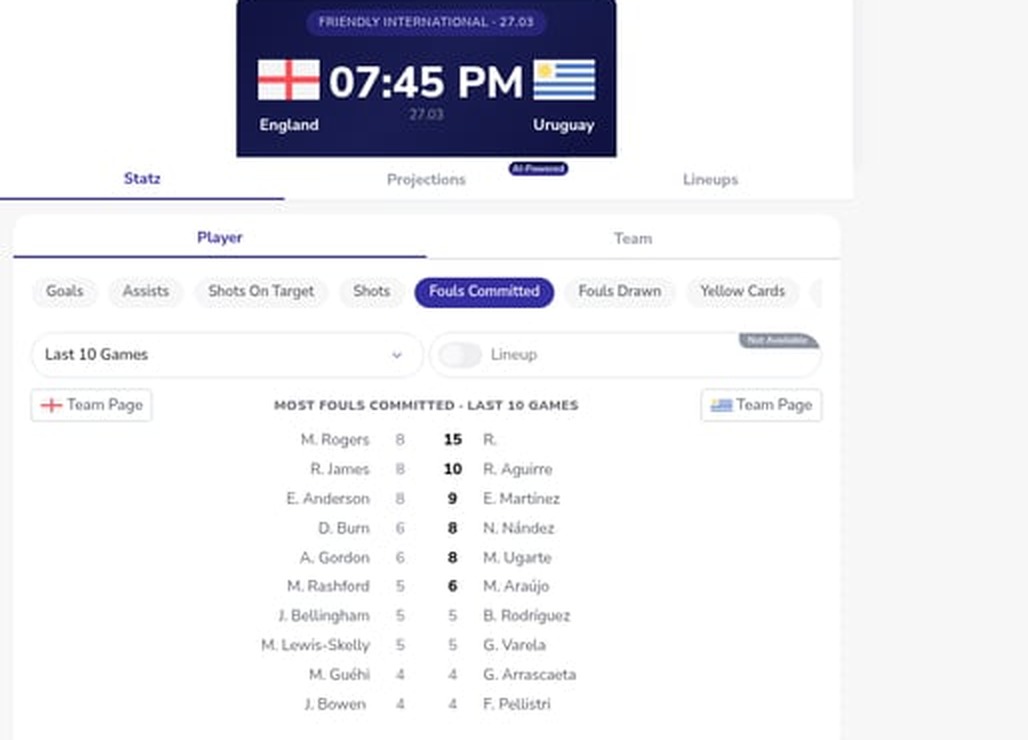This screenshot has height=740, width=1028.
Task: Select the Goals stat filter
Action: 64,292
